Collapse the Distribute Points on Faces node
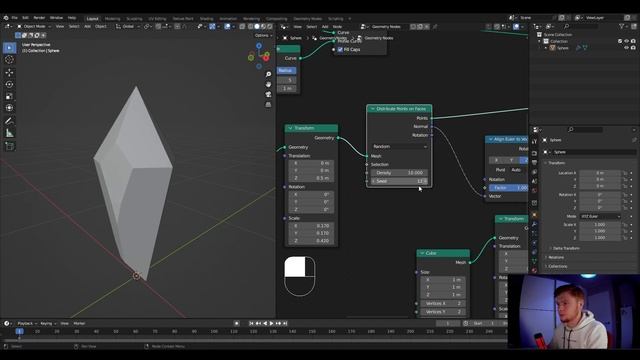 [372, 109]
